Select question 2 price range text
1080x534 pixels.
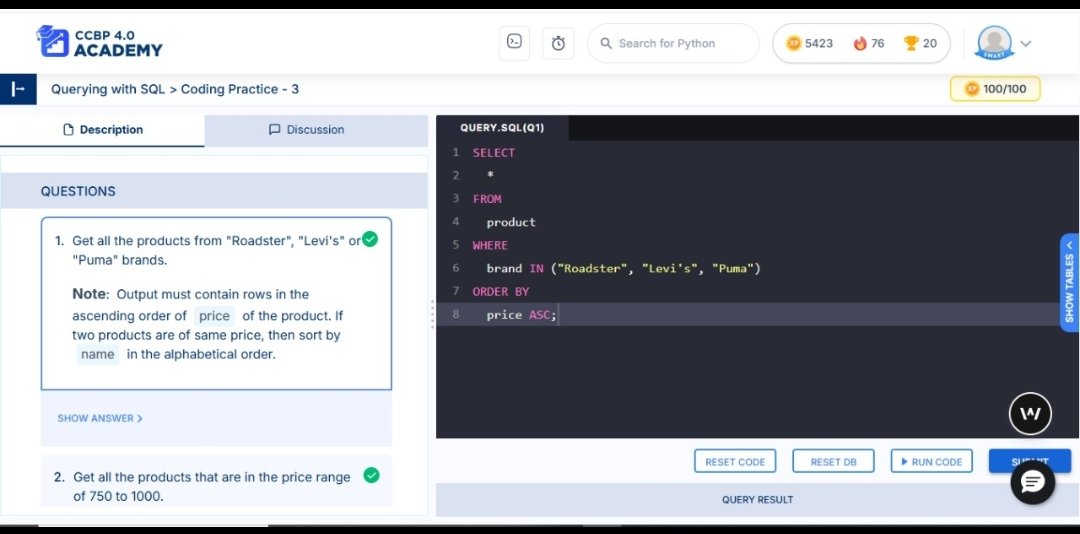tap(212, 486)
